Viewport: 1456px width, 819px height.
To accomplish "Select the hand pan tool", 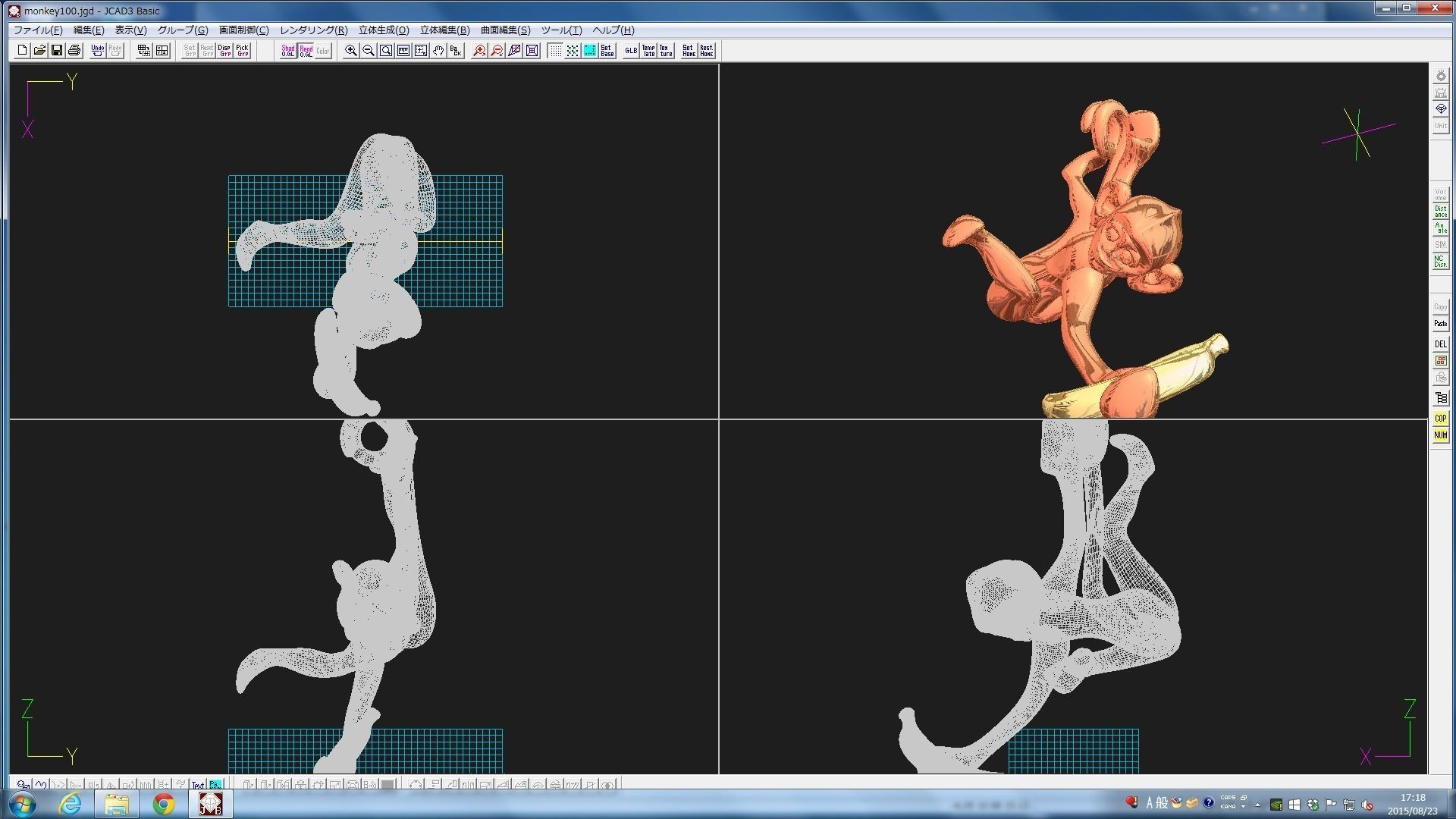I will pos(438,51).
